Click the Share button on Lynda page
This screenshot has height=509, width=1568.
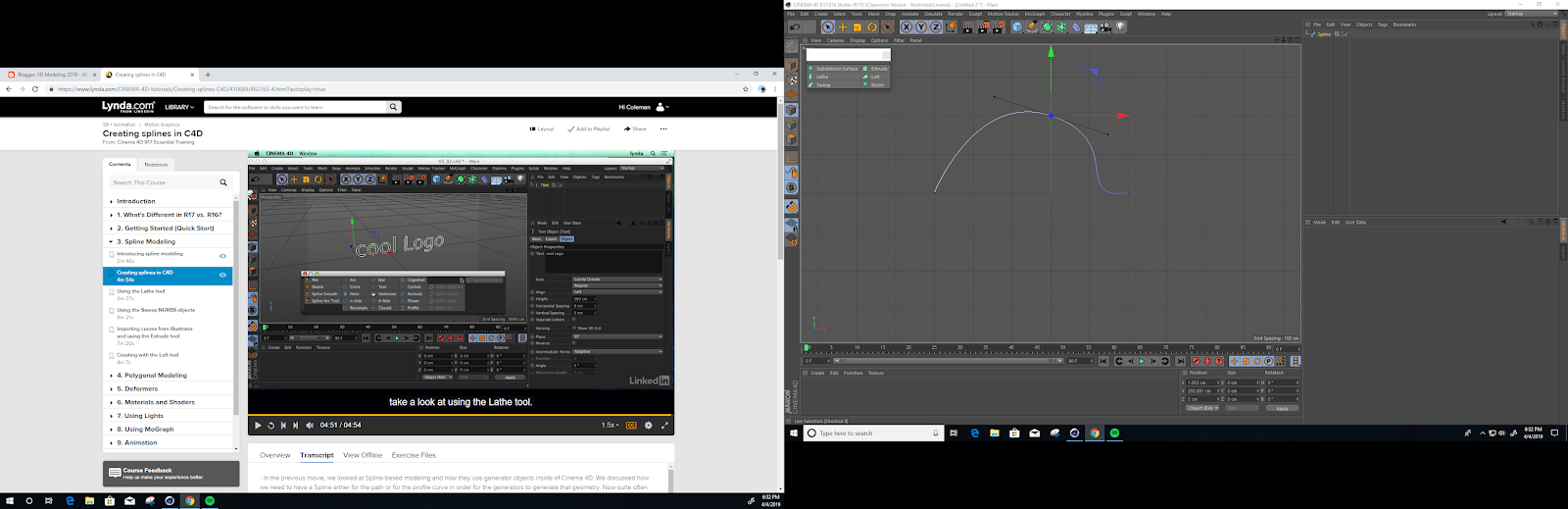point(635,128)
